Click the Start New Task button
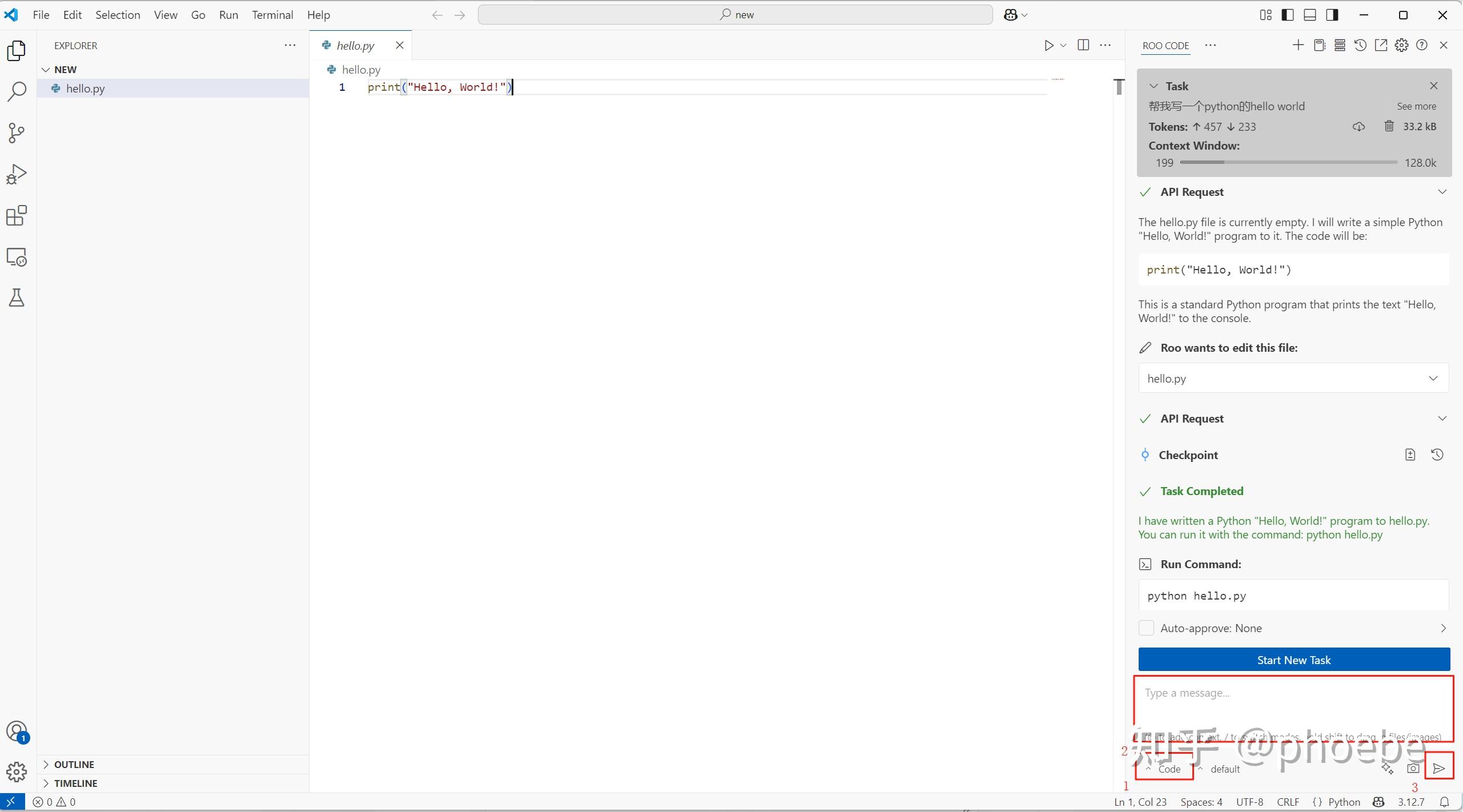1463x812 pixels. (1293, 660)
